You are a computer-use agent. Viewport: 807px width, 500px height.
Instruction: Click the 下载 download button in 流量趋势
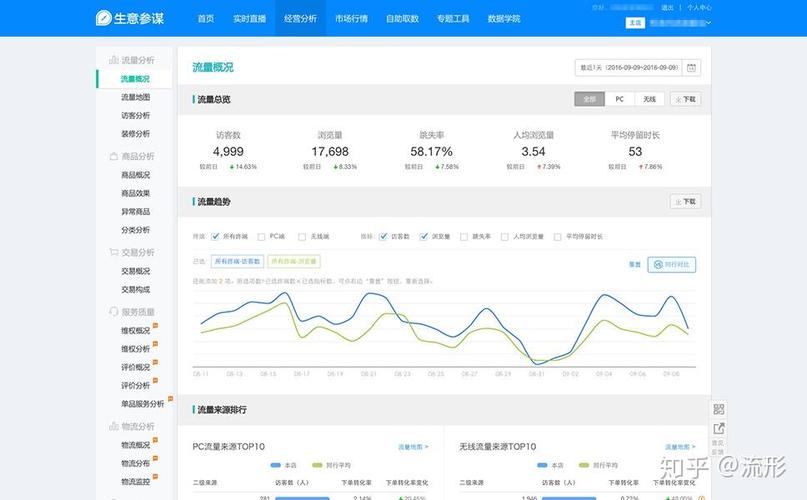click(685, 201)
